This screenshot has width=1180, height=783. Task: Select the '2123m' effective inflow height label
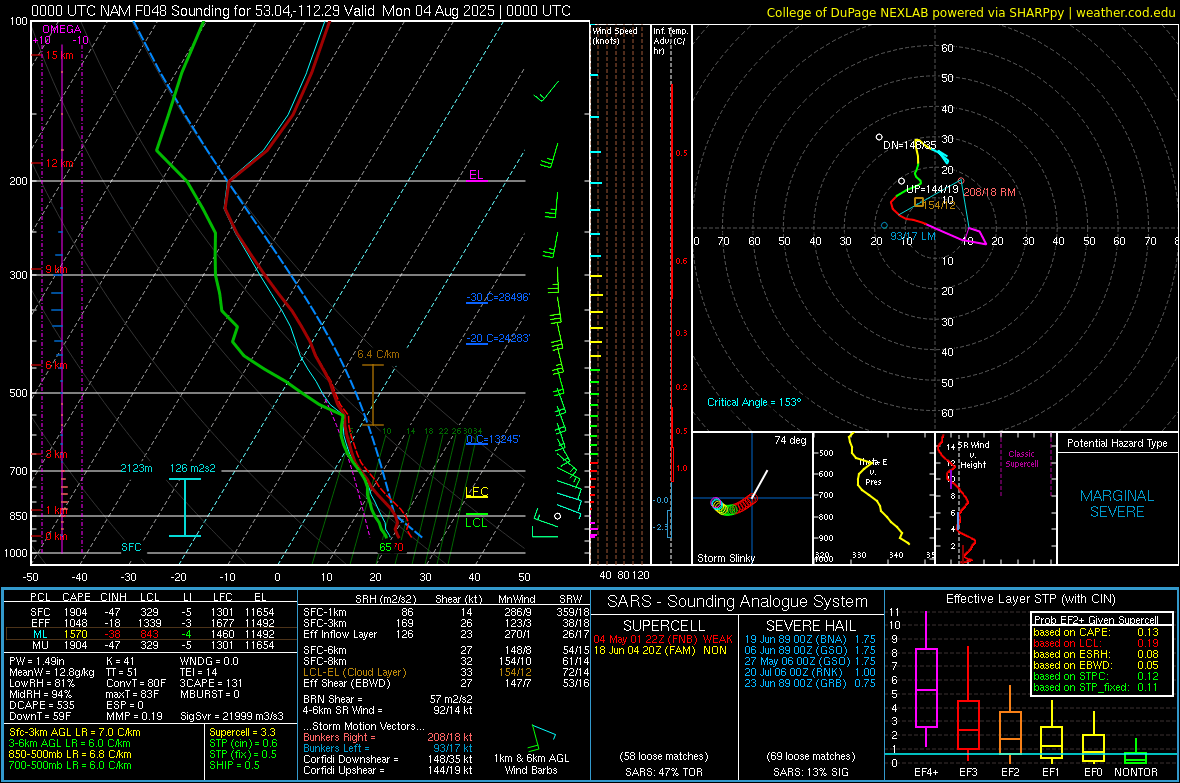[136, 468]
